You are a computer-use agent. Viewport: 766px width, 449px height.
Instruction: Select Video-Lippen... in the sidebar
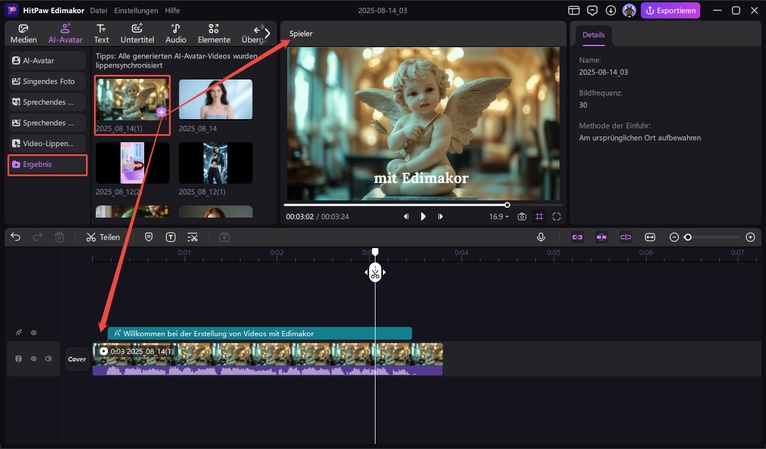coord(47,143)
